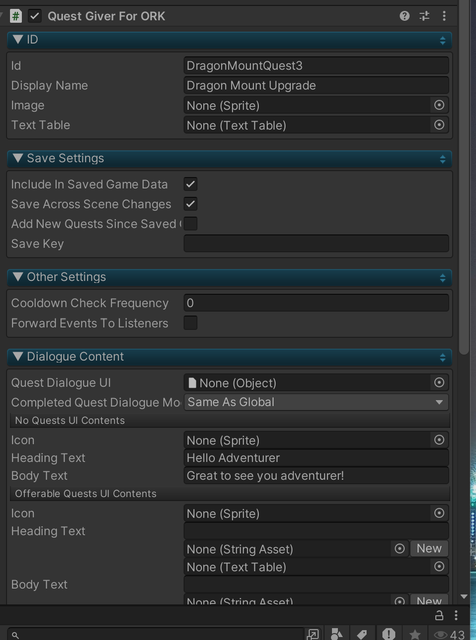Click the Save Key input field
Viewport: 476px width, 640px height.
point(316,244)
